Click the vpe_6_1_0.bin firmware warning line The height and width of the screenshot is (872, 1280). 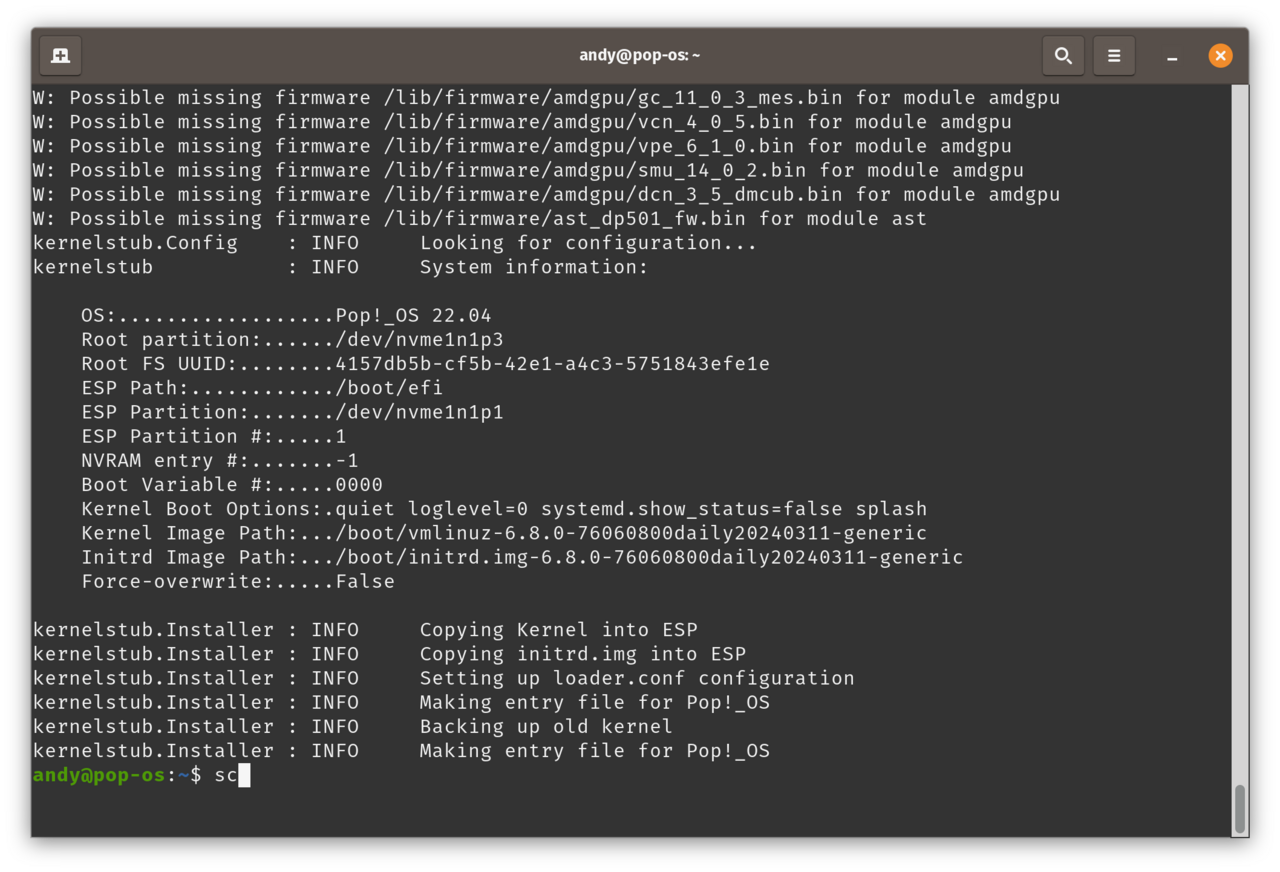(522, 146)
